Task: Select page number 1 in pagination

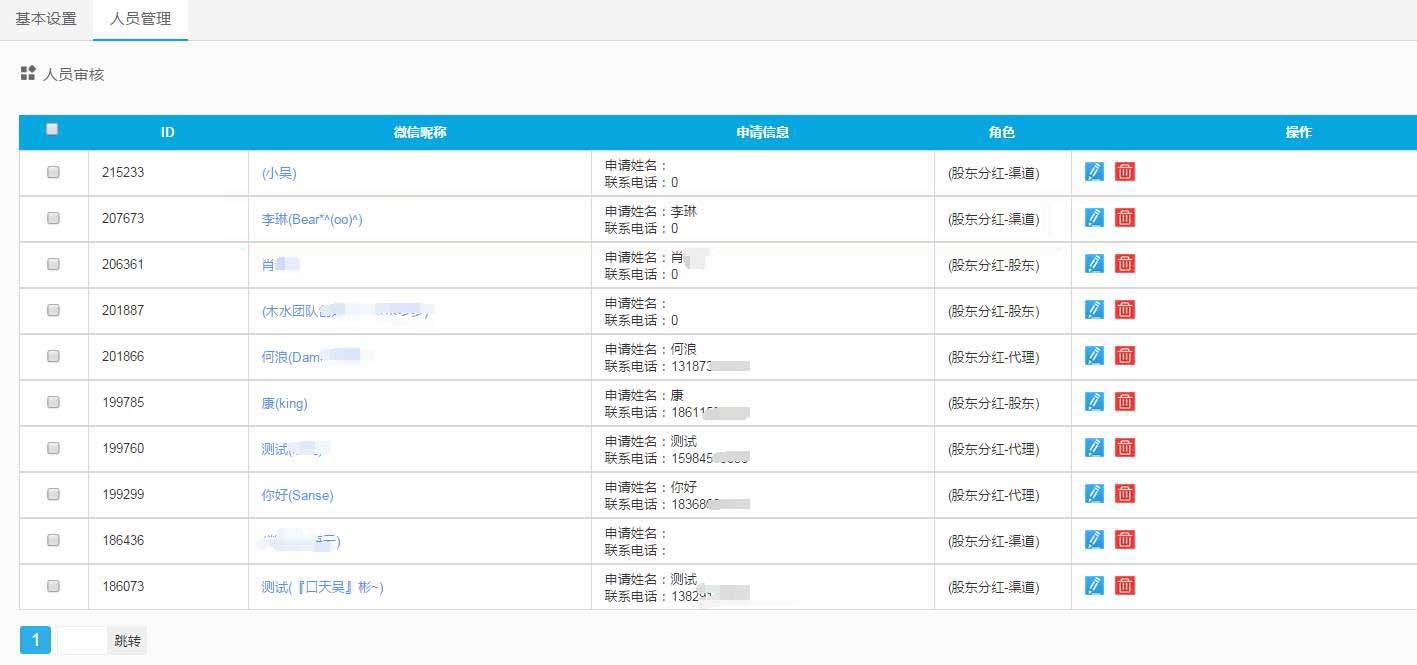Action: click(x=35, y=639)
